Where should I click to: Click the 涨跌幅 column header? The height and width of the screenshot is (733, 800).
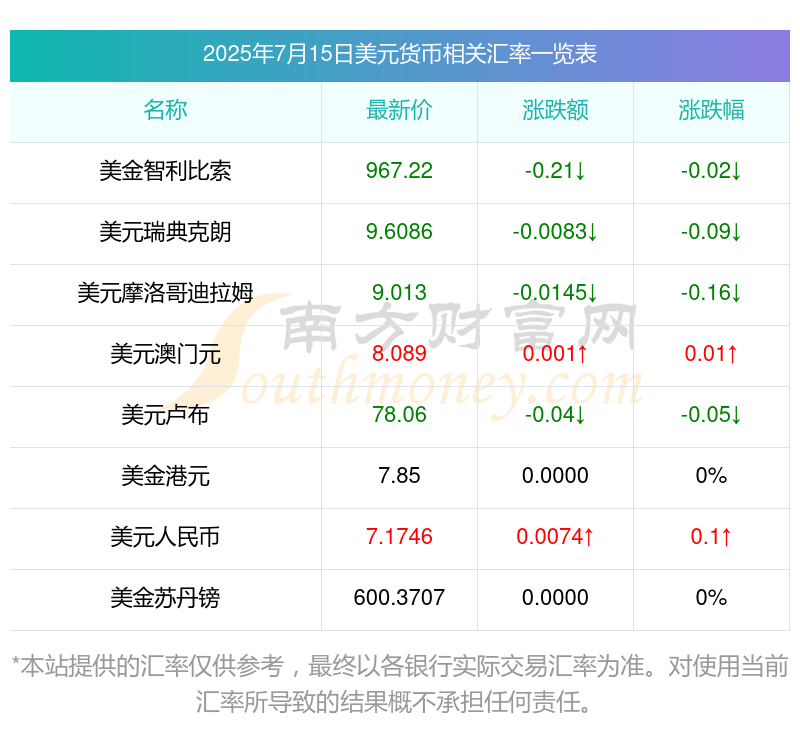(x=711, y=110)
